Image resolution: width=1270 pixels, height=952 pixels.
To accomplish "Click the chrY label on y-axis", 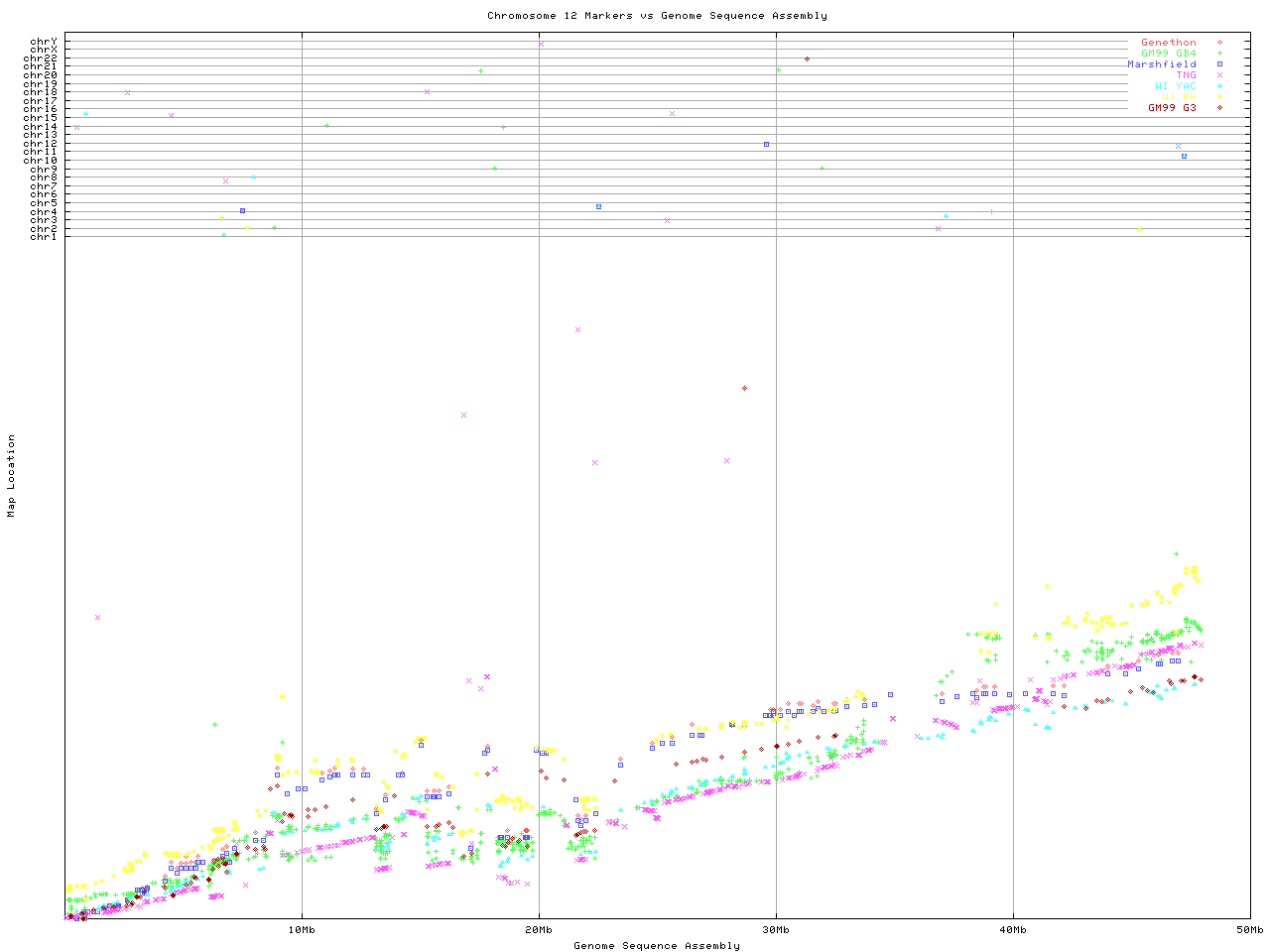I will (x=43, y=41).
